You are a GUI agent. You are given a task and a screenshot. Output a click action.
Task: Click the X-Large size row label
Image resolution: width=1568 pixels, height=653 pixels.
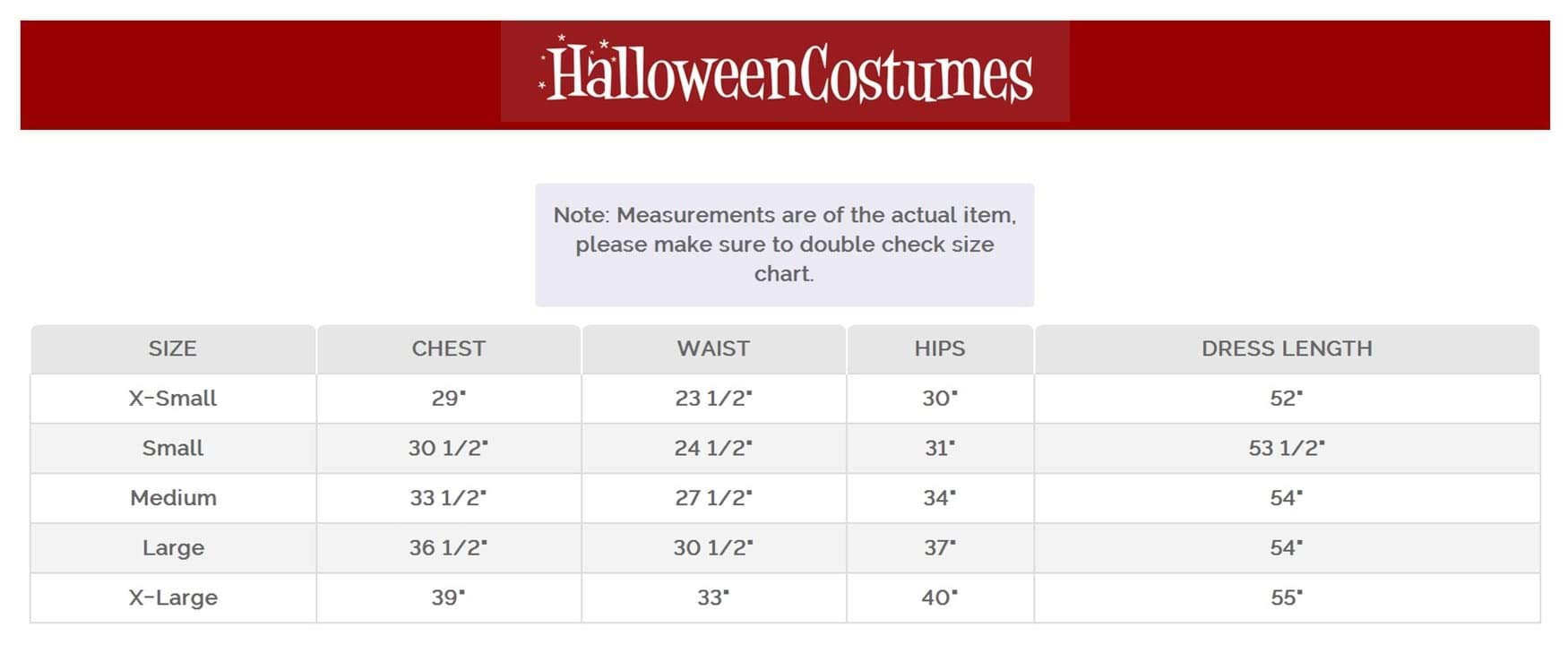pos(173,597)
